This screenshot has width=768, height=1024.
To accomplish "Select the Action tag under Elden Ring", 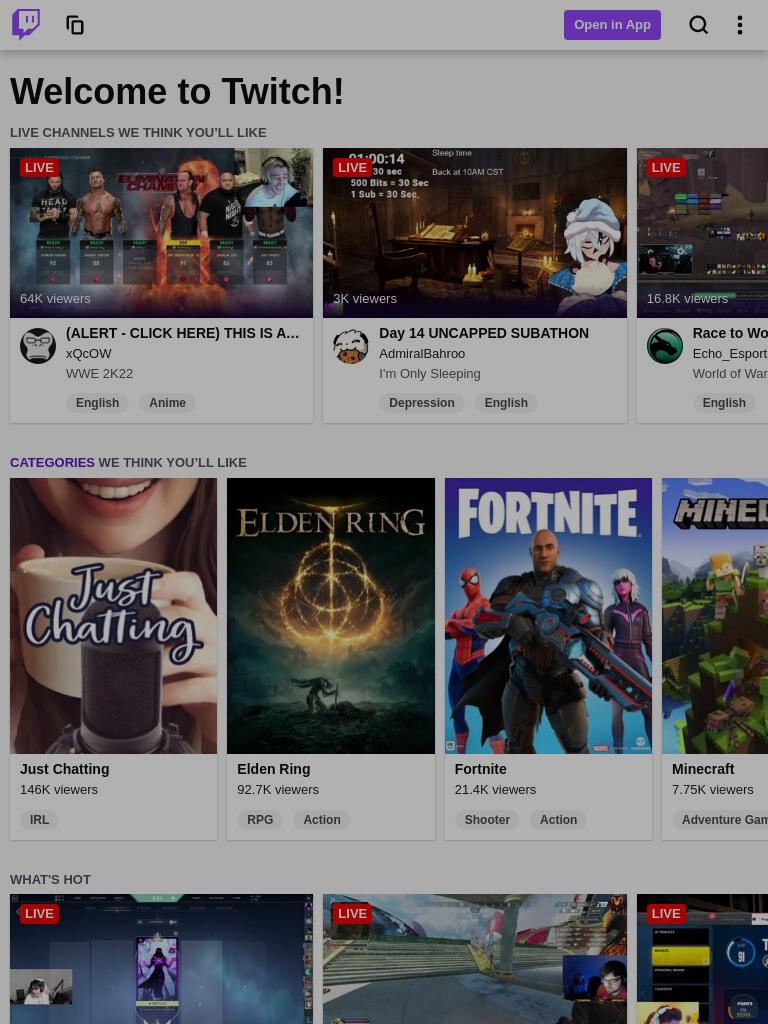I will pyautogui.click(x=321, y=820).
